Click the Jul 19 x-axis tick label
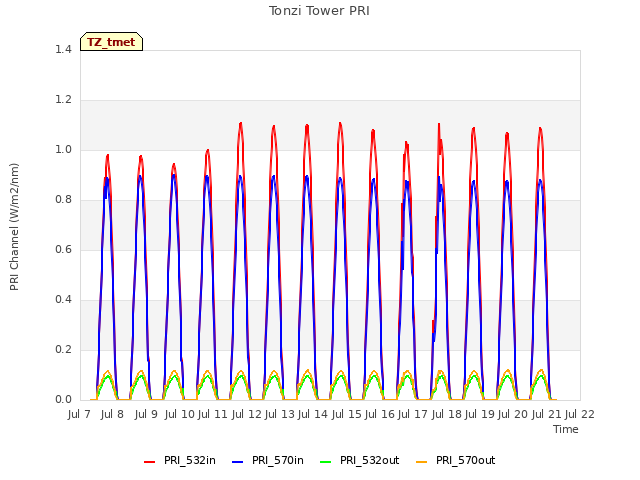Screen dimensions: 640x480 pyautogui.click(x=480, y=414)
